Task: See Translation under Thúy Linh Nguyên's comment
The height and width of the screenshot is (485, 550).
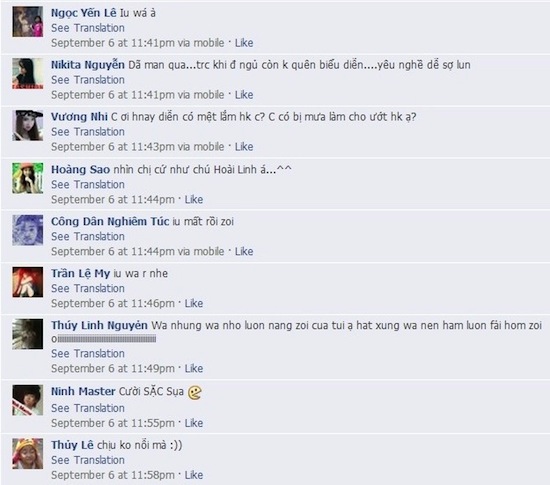Action: pos(88,353)
